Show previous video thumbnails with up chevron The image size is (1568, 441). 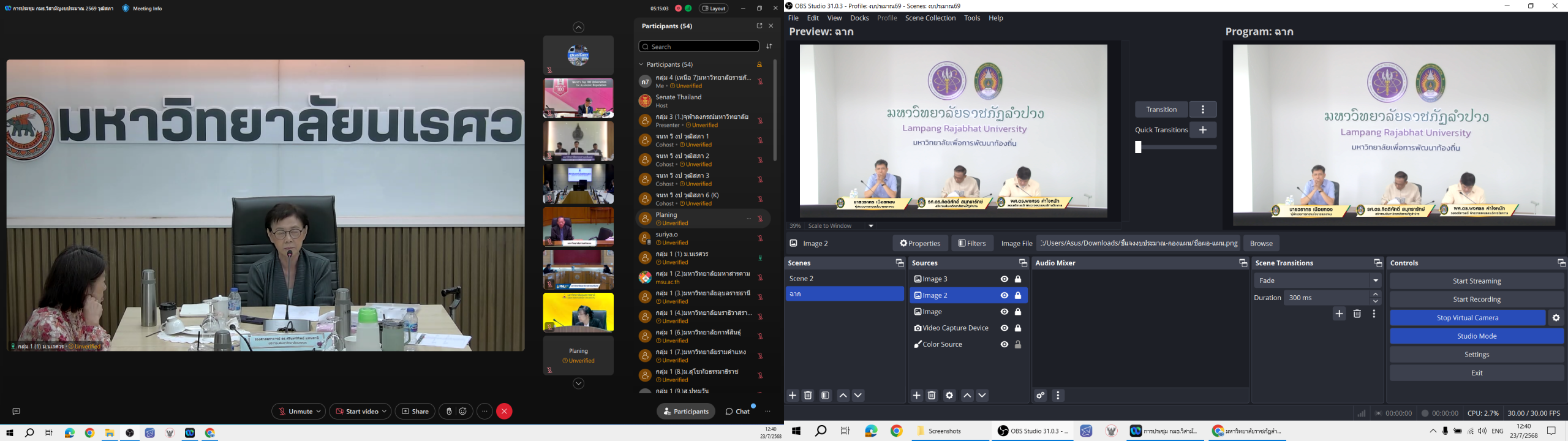(x=578, y=28)
